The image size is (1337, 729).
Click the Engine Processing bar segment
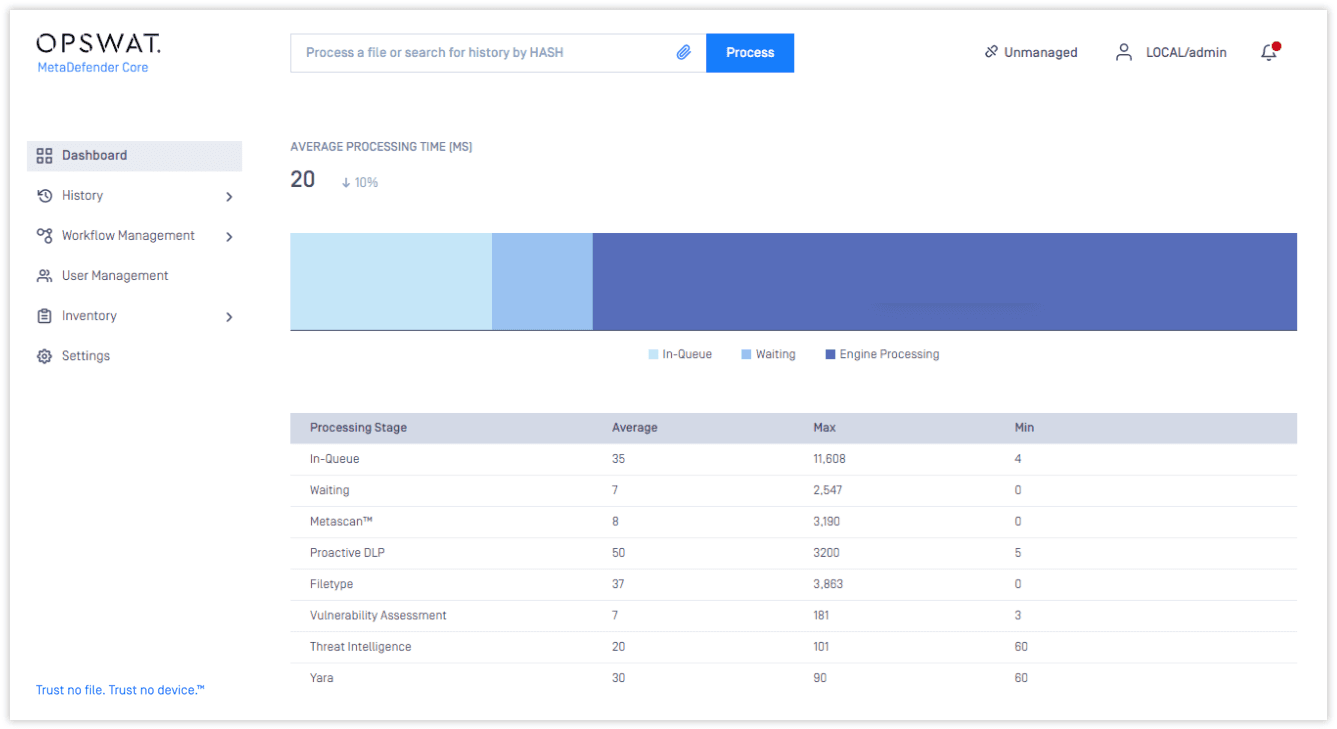coord(945,282)
